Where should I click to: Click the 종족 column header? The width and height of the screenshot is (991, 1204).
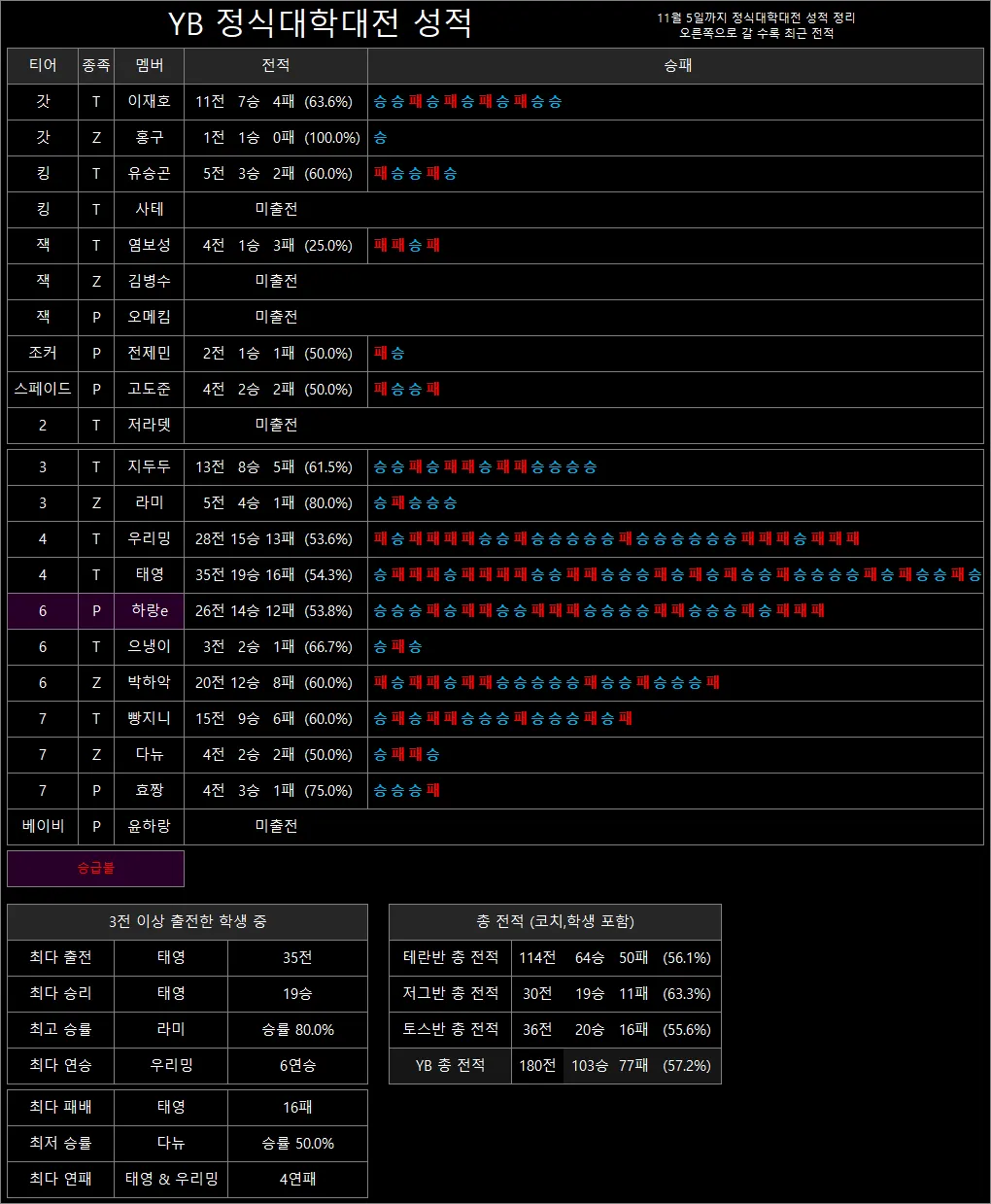click(x=95, y=65)
